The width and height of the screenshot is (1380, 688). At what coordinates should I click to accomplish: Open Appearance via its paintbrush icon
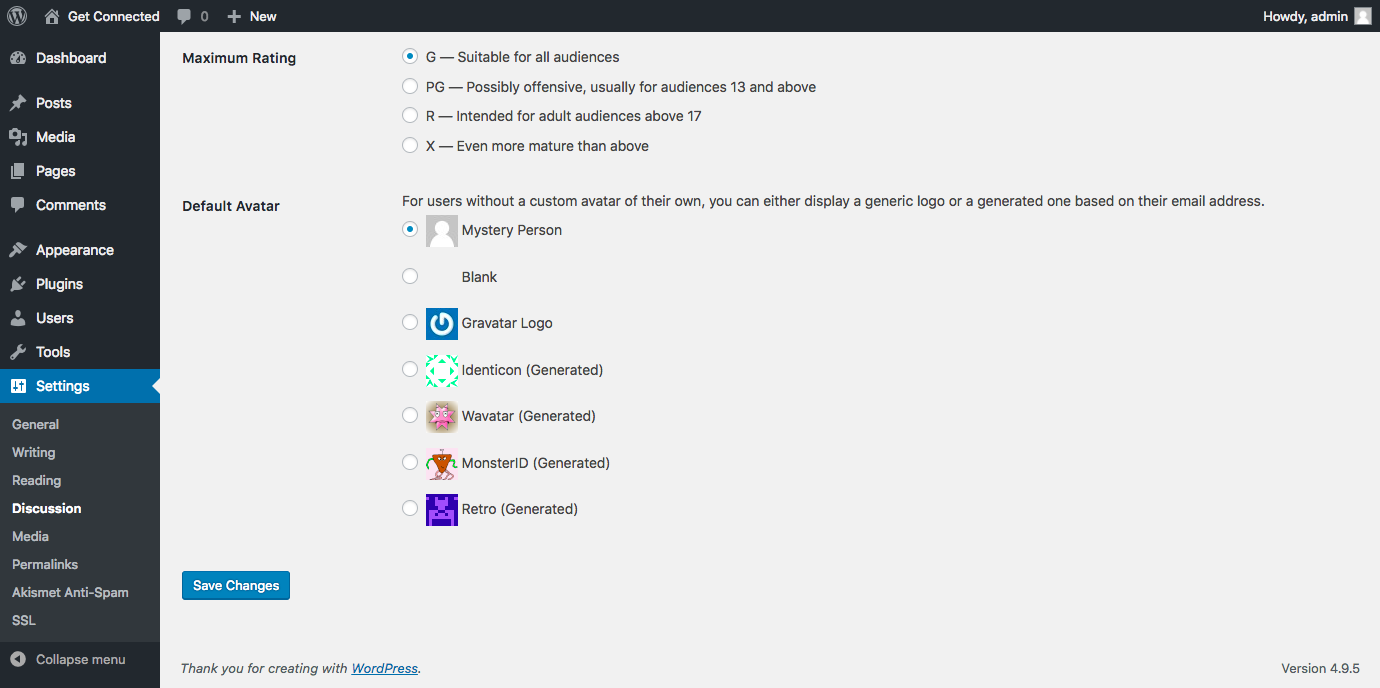tap(16, 249)
